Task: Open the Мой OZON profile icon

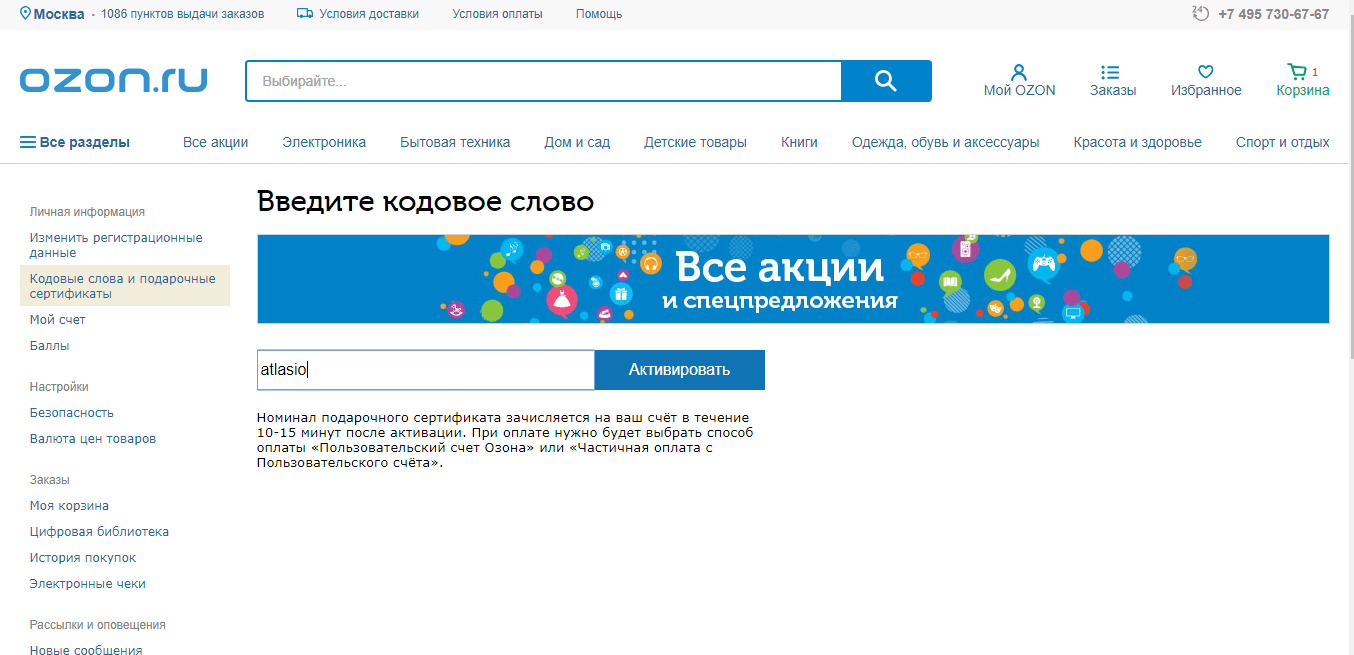Action: tap(1019, 73)
